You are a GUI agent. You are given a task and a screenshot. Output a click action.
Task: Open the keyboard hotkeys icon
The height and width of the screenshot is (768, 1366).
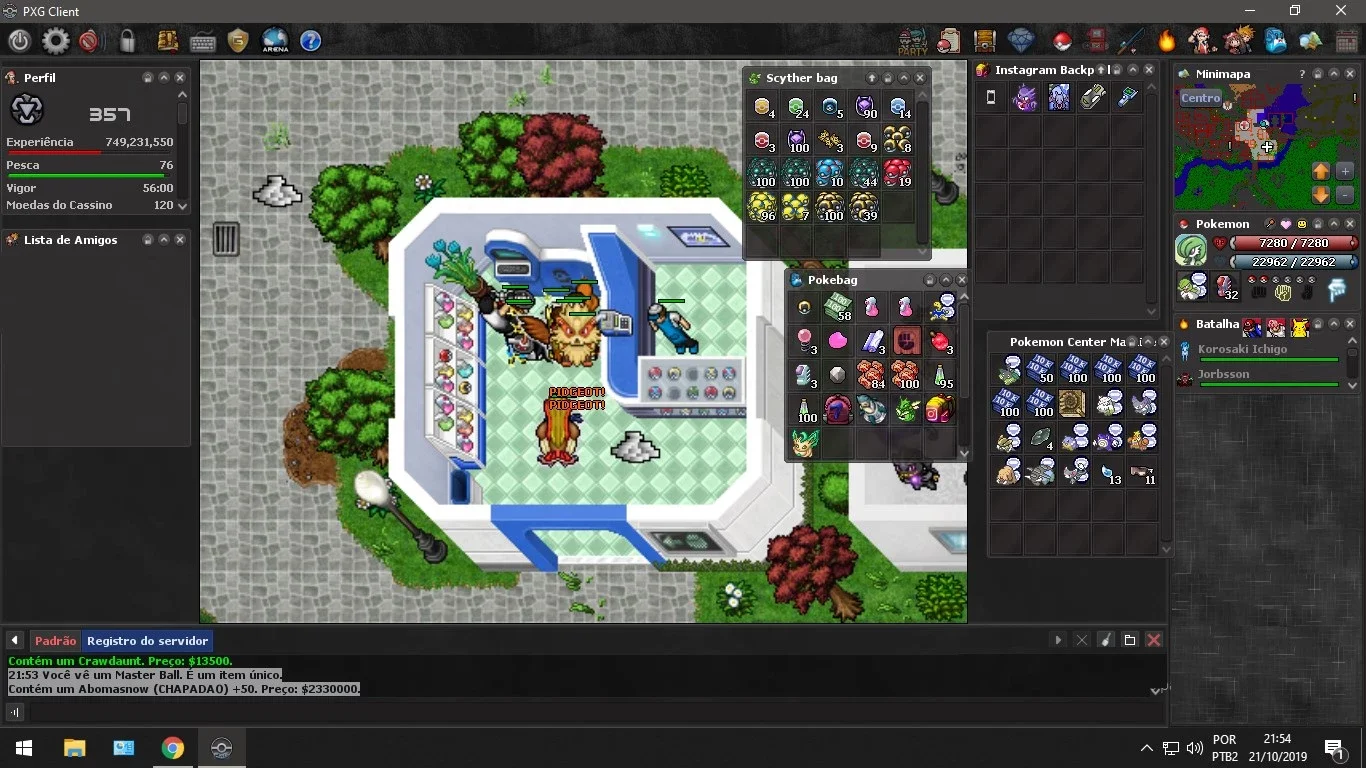point(203,42)
